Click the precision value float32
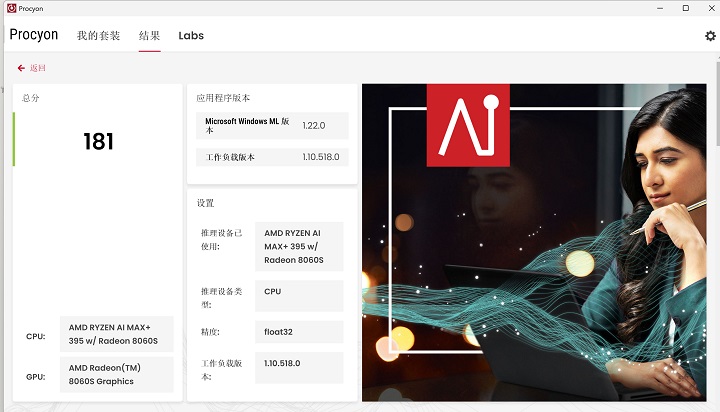 pyautogui.click(x=299, y=332)
